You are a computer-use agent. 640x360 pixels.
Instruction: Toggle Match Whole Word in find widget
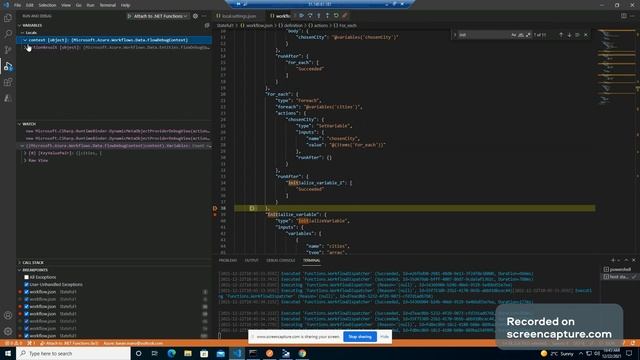coord(521,35)
